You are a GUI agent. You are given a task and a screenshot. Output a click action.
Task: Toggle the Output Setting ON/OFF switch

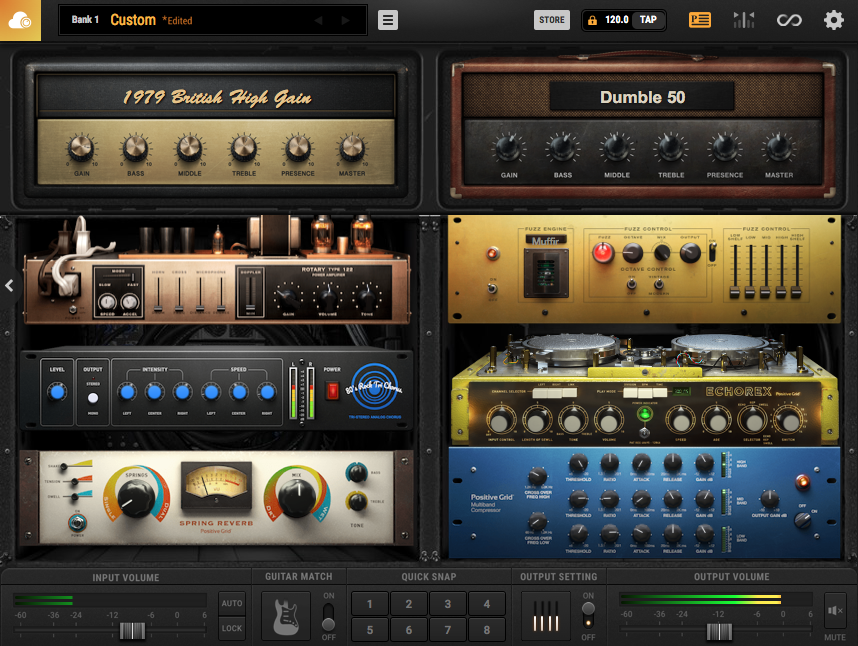(588, 615)
